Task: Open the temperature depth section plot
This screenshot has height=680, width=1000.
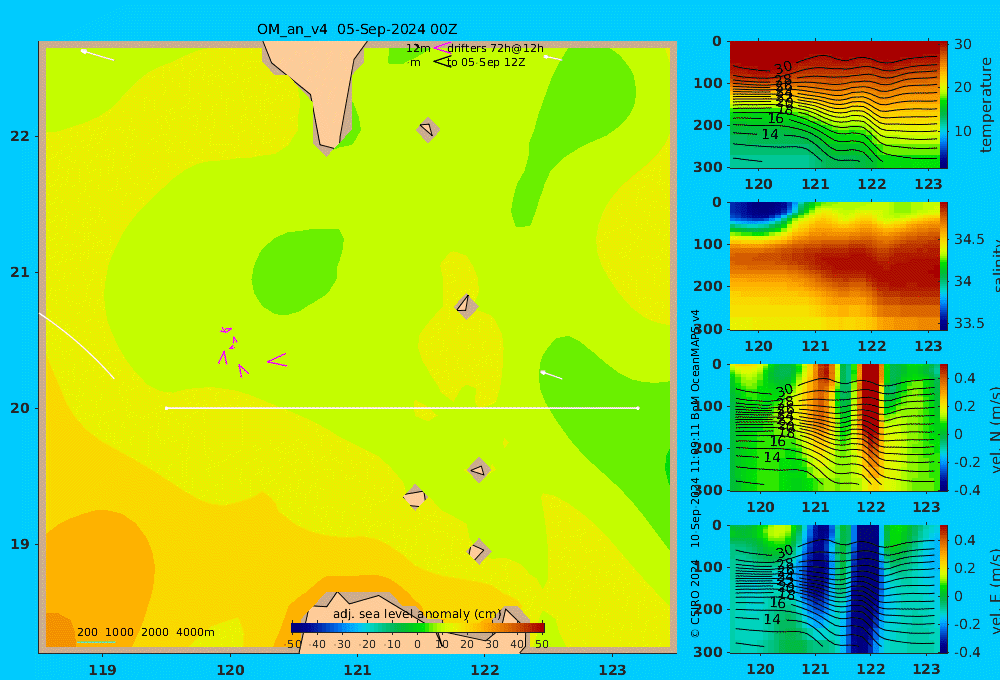Action: [x=834, y=105]
